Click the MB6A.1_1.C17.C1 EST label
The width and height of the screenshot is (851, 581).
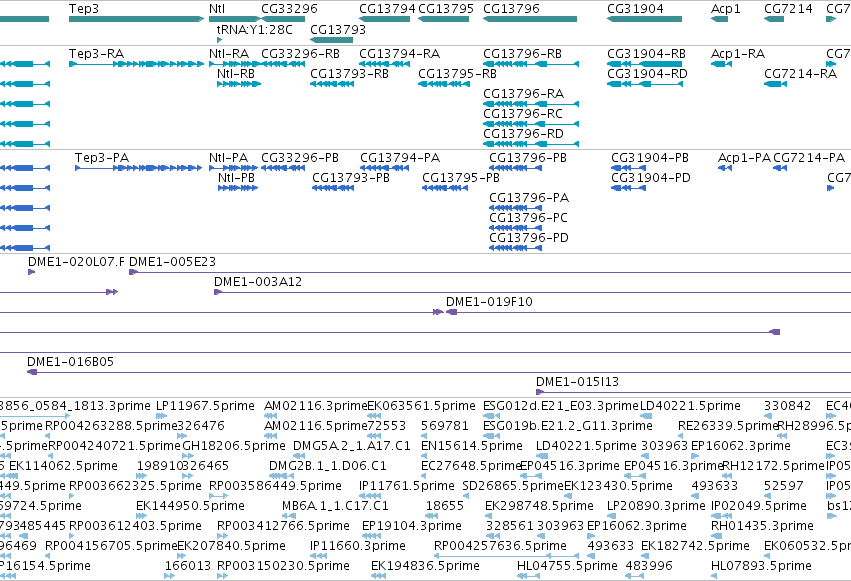pyautogui.click(x=335, y=506)
